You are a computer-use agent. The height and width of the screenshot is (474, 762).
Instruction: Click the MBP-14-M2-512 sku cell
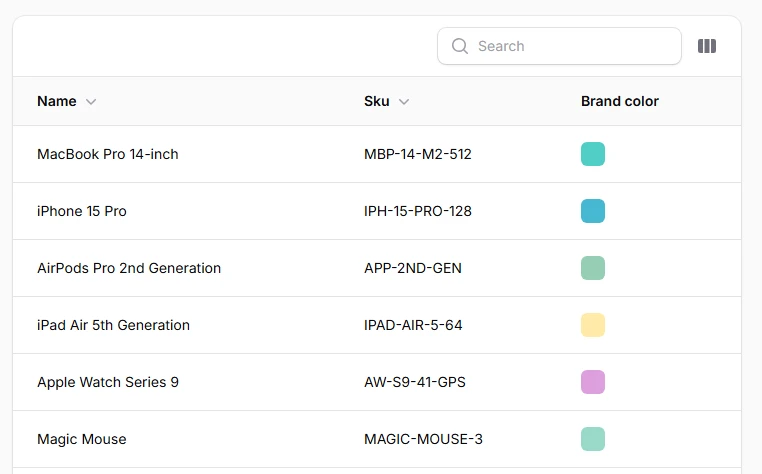pyautogui.click(x=418, y=154)
